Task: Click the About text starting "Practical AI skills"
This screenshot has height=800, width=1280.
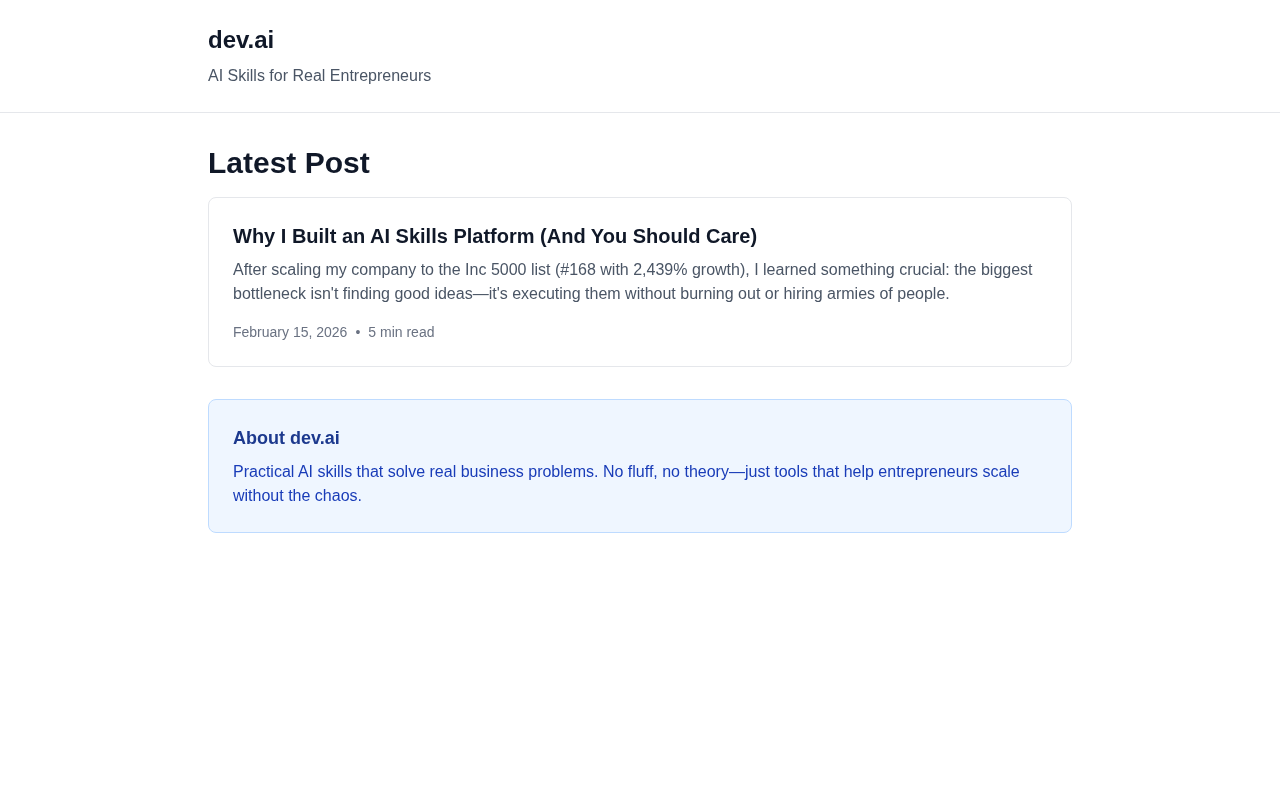Action: tap(626, 483)
